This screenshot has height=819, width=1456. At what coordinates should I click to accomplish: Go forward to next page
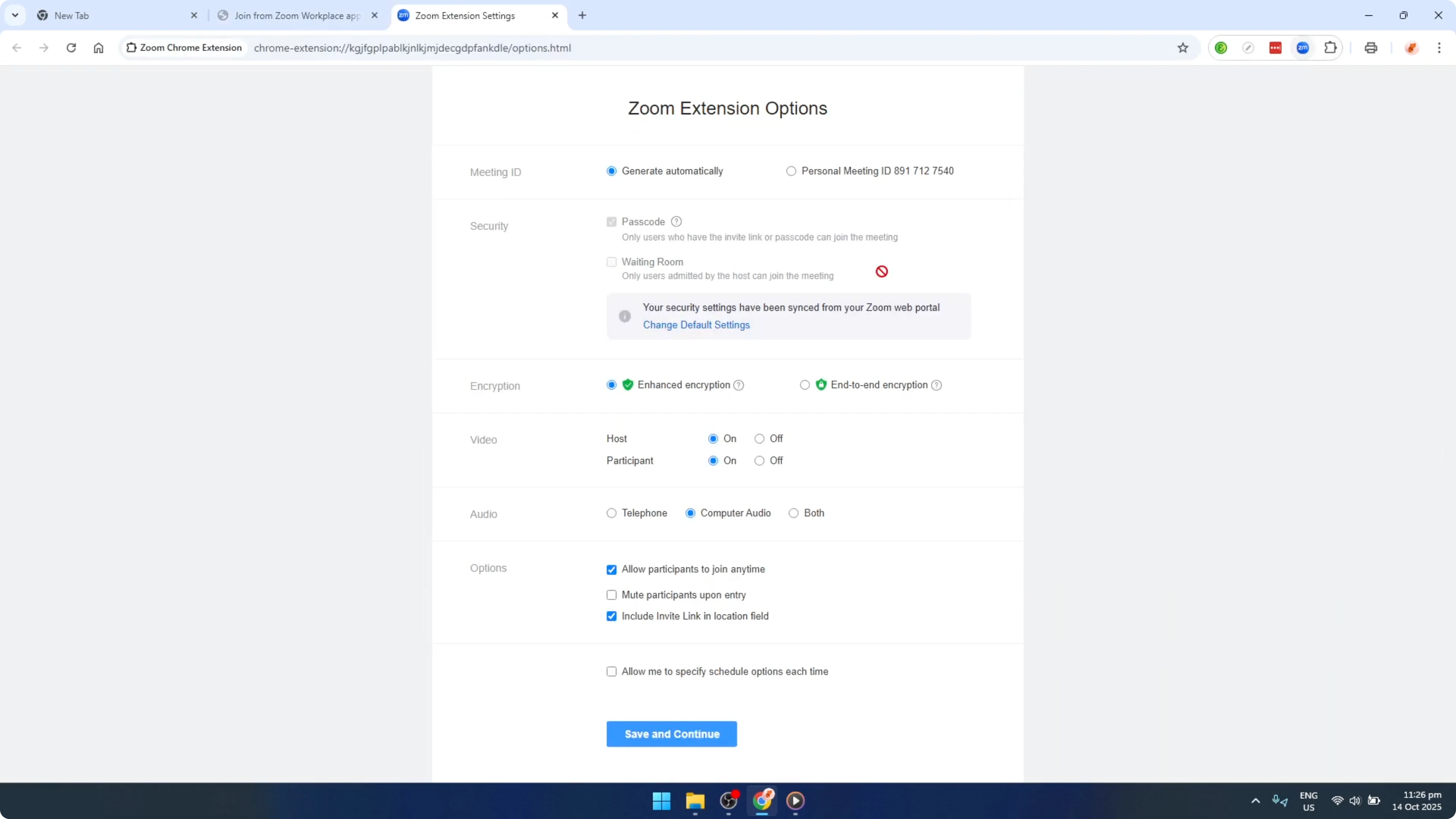pos(44,48)
